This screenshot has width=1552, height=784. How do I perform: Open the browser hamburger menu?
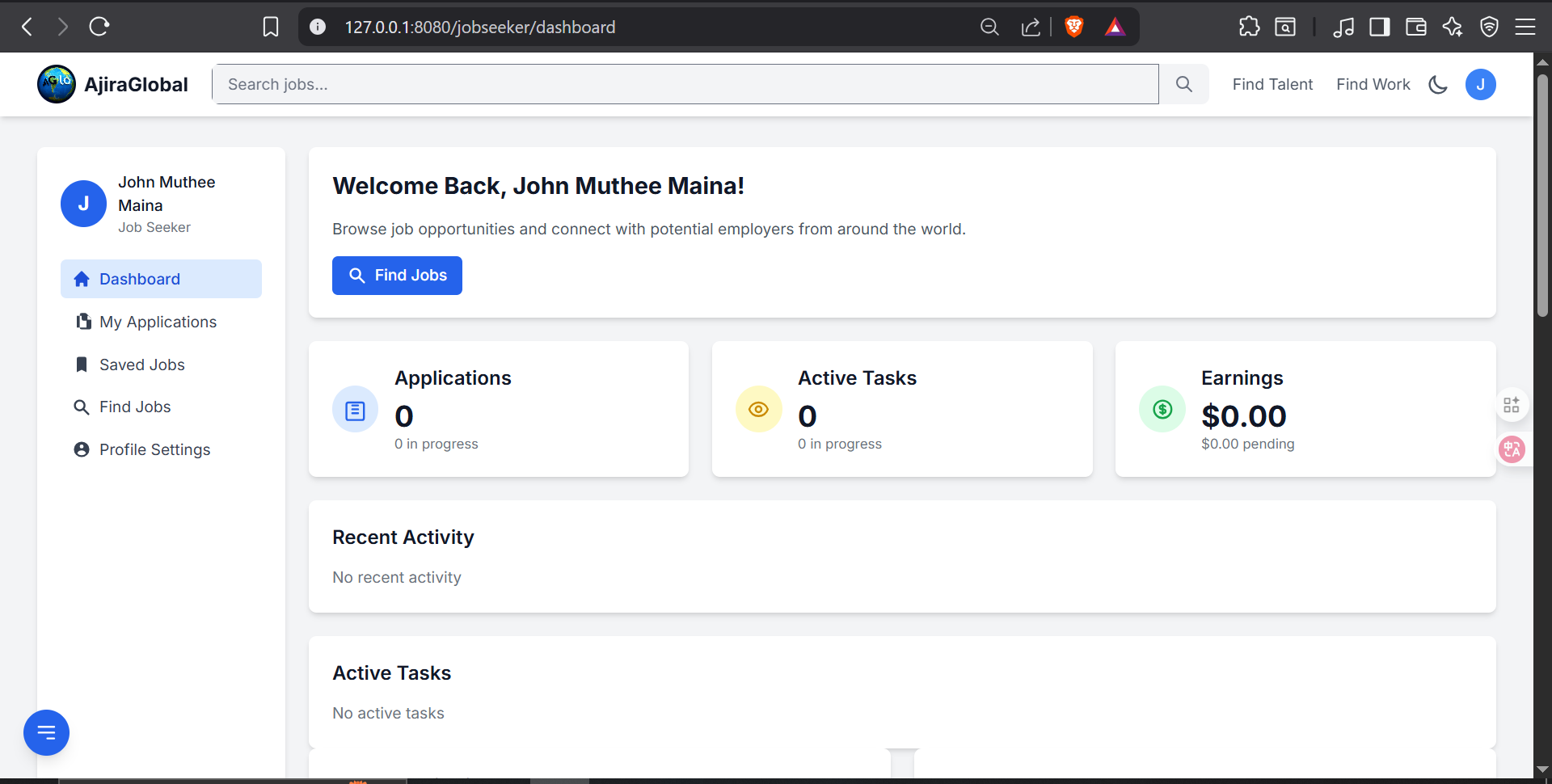click(x=1525, y=27)
